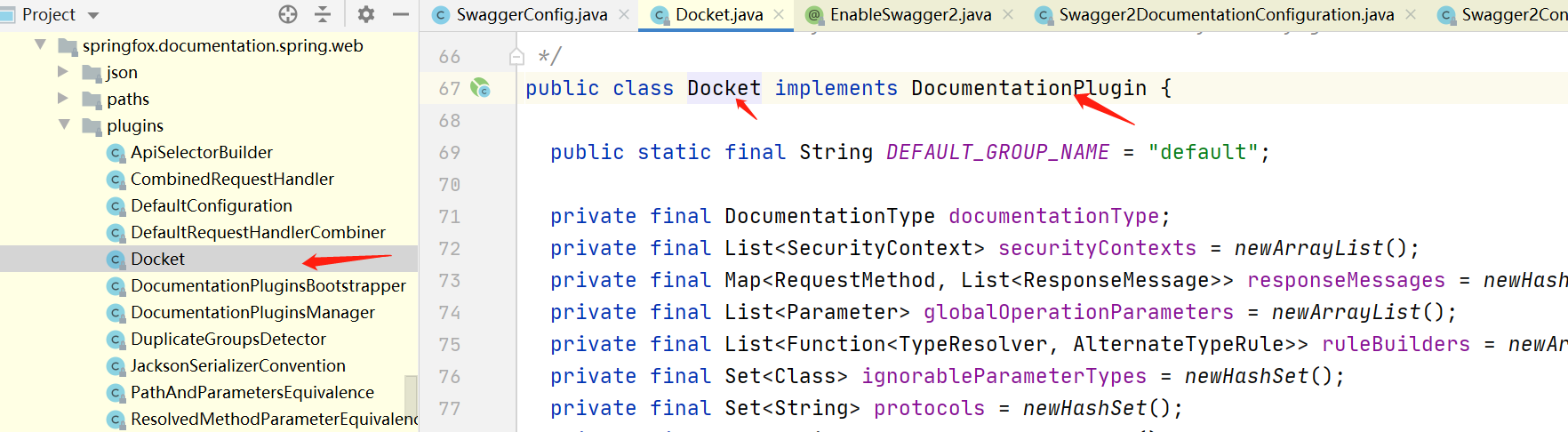1568x432 pixels.
Task: Open the Project view dropdown arrow
Action: click(x=93, y=15)
